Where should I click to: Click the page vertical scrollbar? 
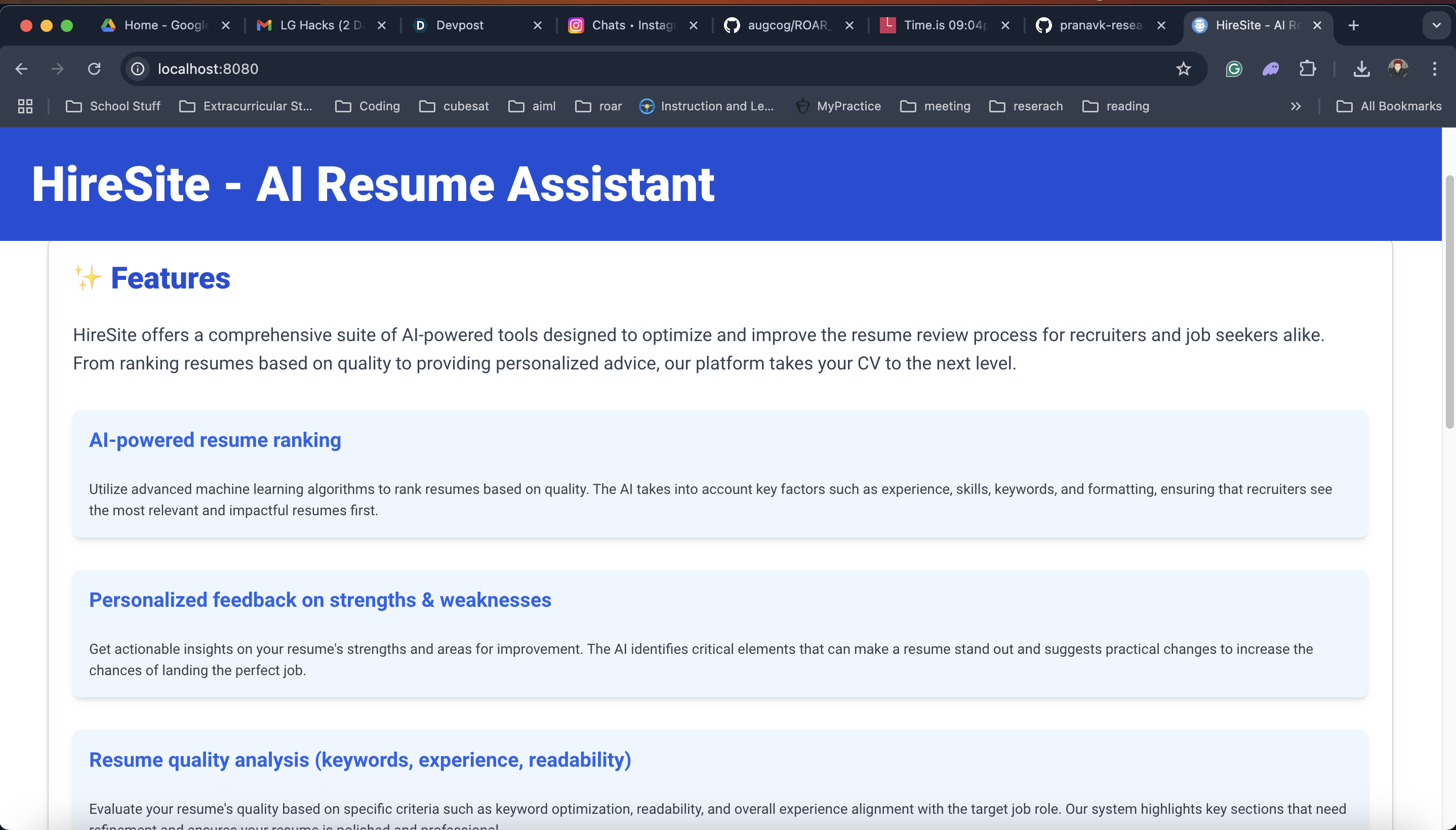(x=1449, y=302)
